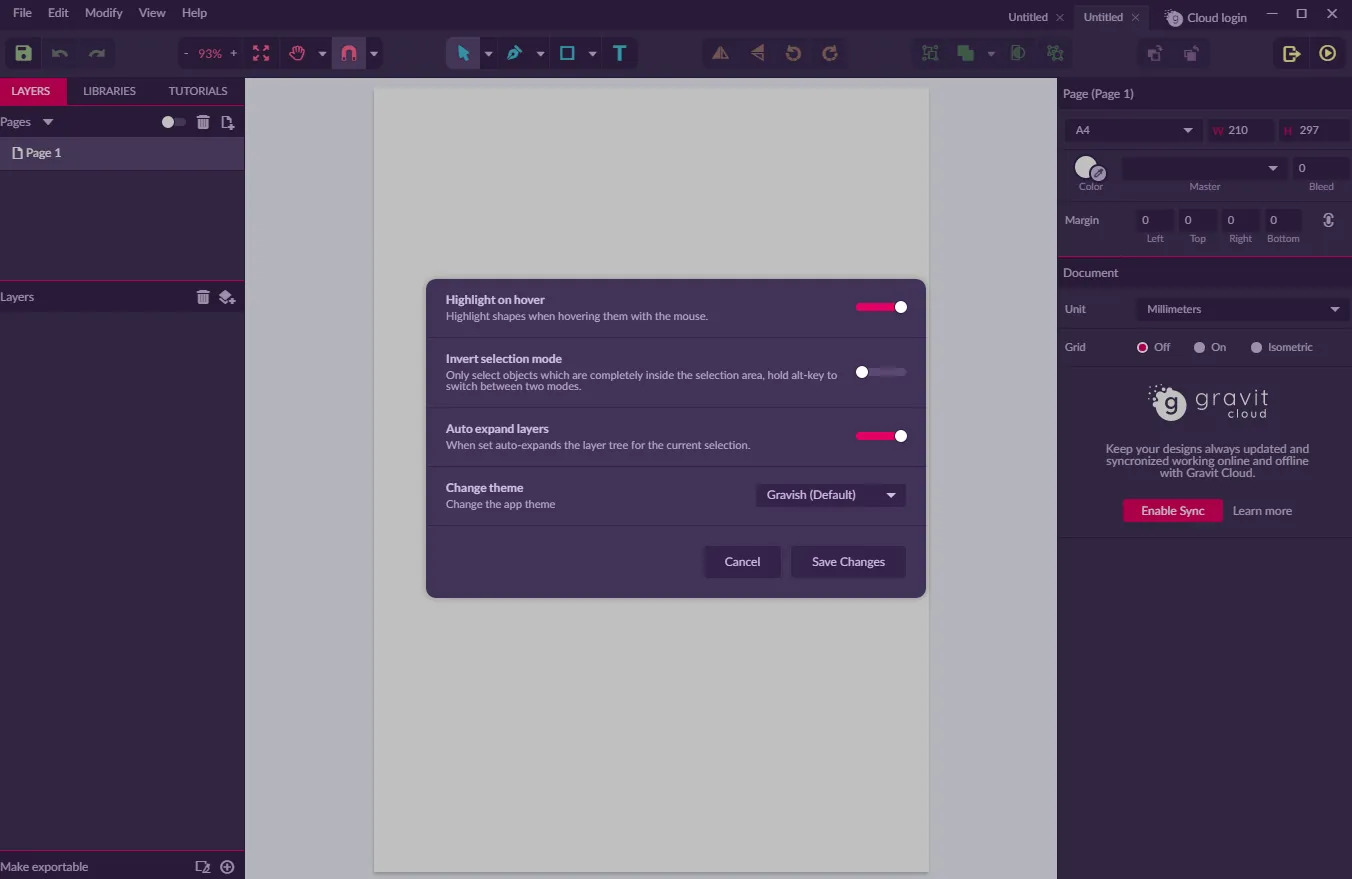
Task: Open the View menu
Action: pyautogui.click(x=152, y=13)
